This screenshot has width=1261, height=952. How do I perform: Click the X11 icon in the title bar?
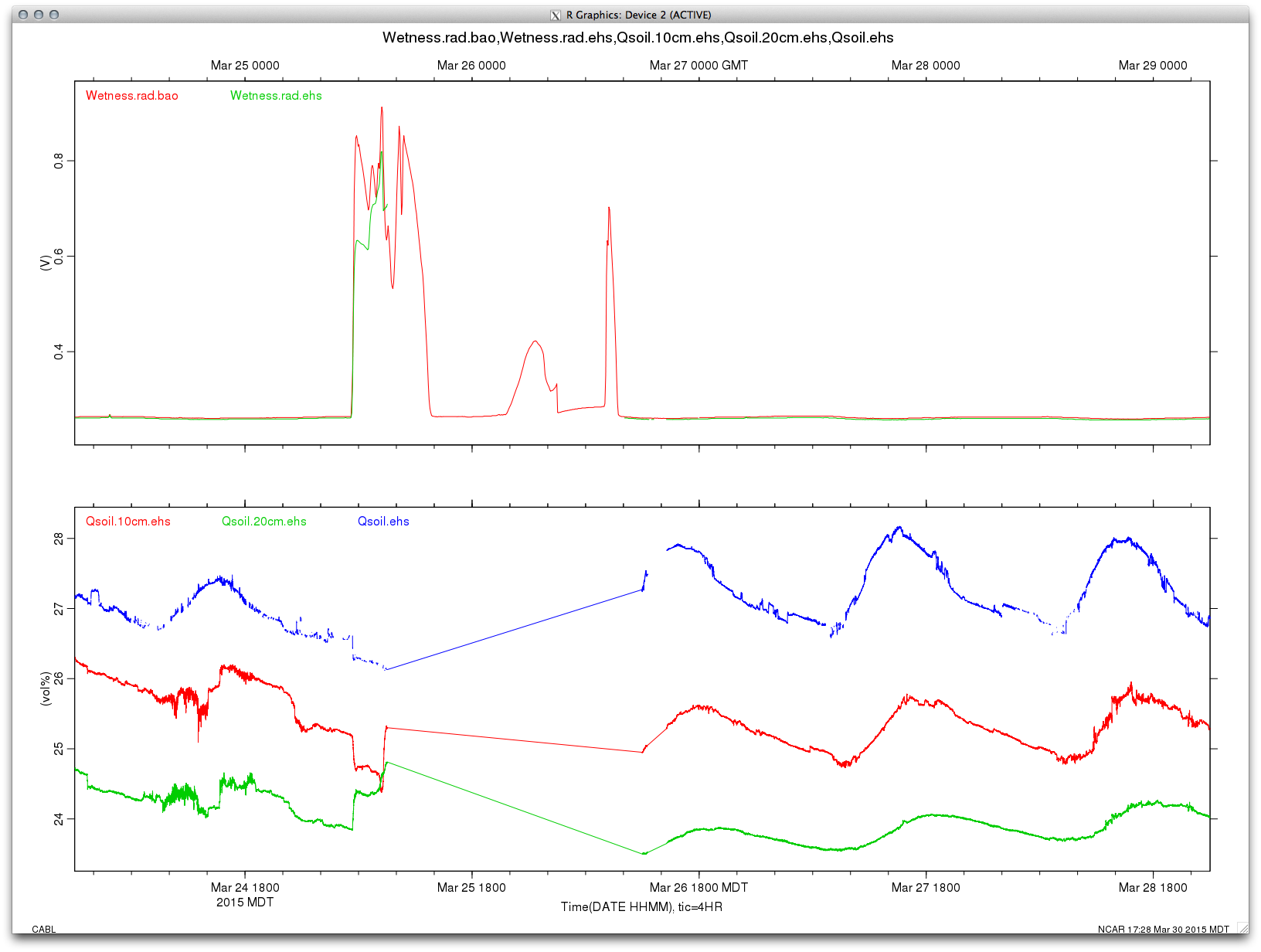click(x=555, y=15)
